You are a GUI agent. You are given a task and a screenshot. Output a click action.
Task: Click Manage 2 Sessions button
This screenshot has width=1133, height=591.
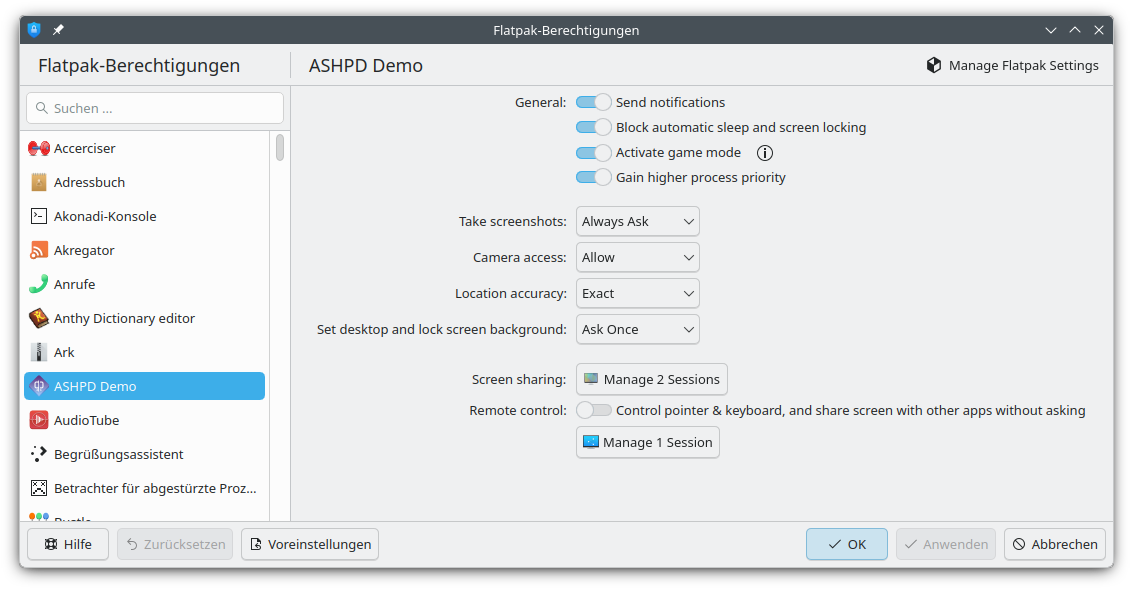click(x=652, y=379)
